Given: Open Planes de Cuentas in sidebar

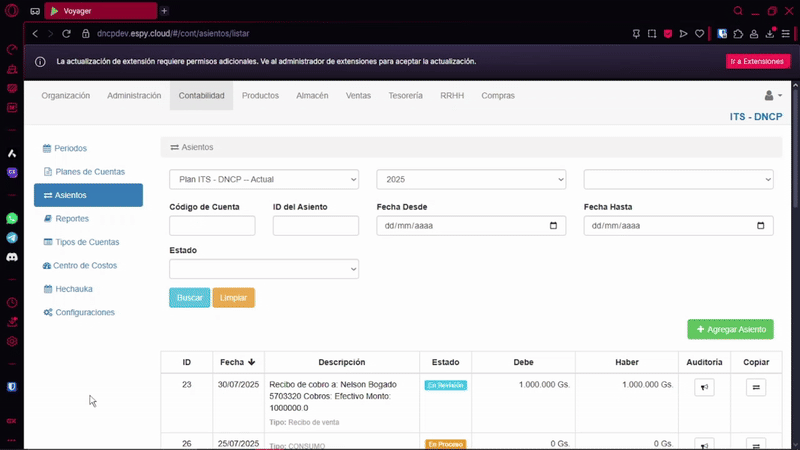Looking at the screenshot, I should [x=89, y=172].
